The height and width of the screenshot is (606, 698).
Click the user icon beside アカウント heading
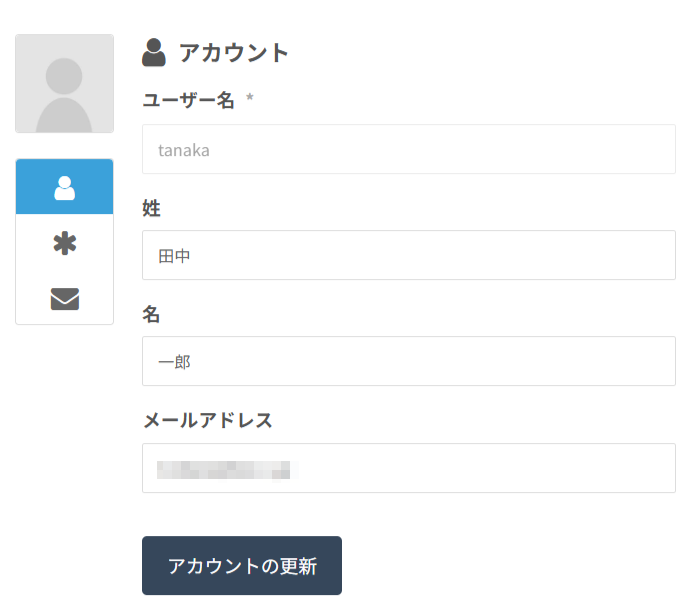[154, 52]
